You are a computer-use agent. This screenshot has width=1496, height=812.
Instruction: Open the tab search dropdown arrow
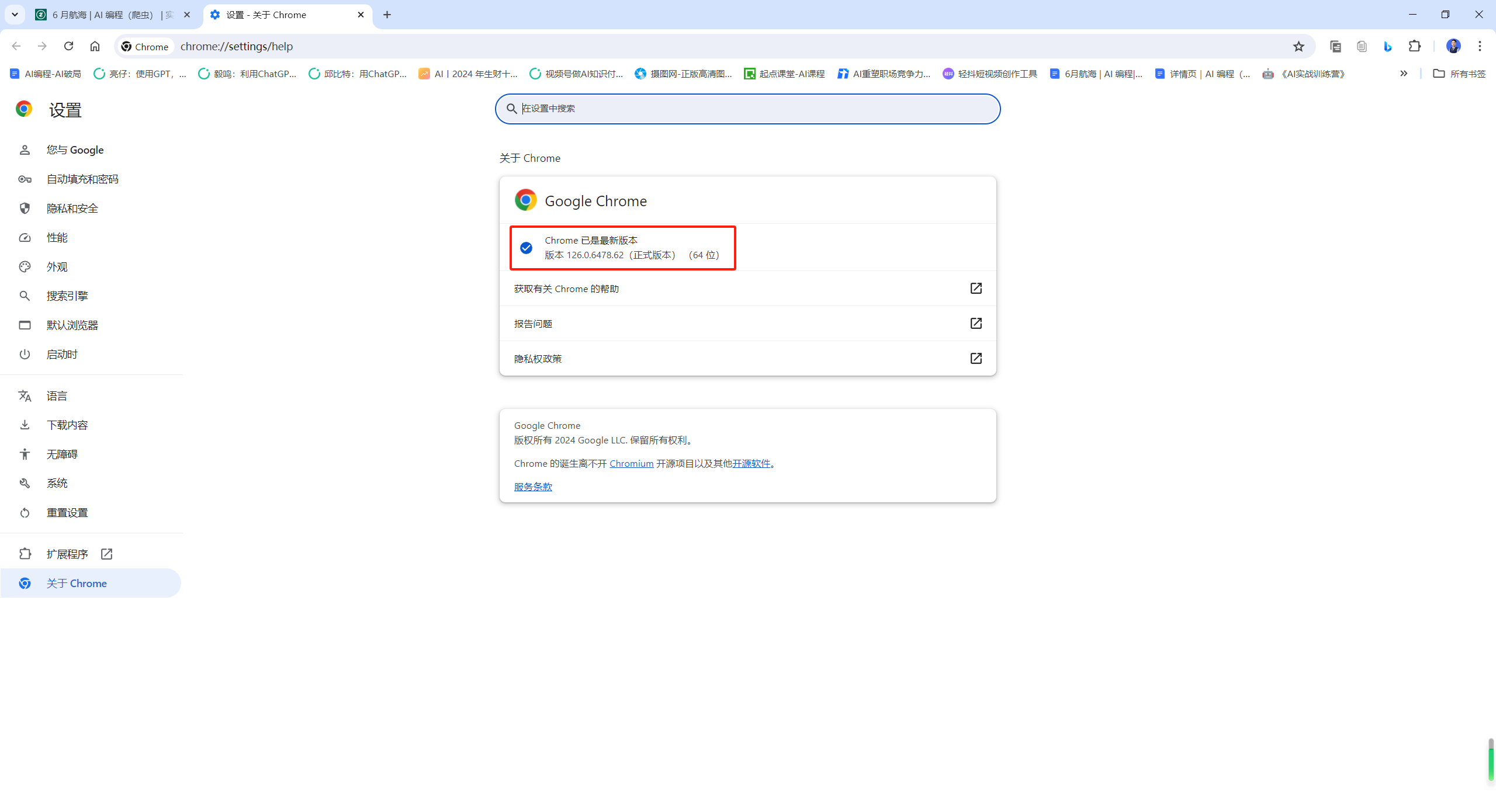15,15
